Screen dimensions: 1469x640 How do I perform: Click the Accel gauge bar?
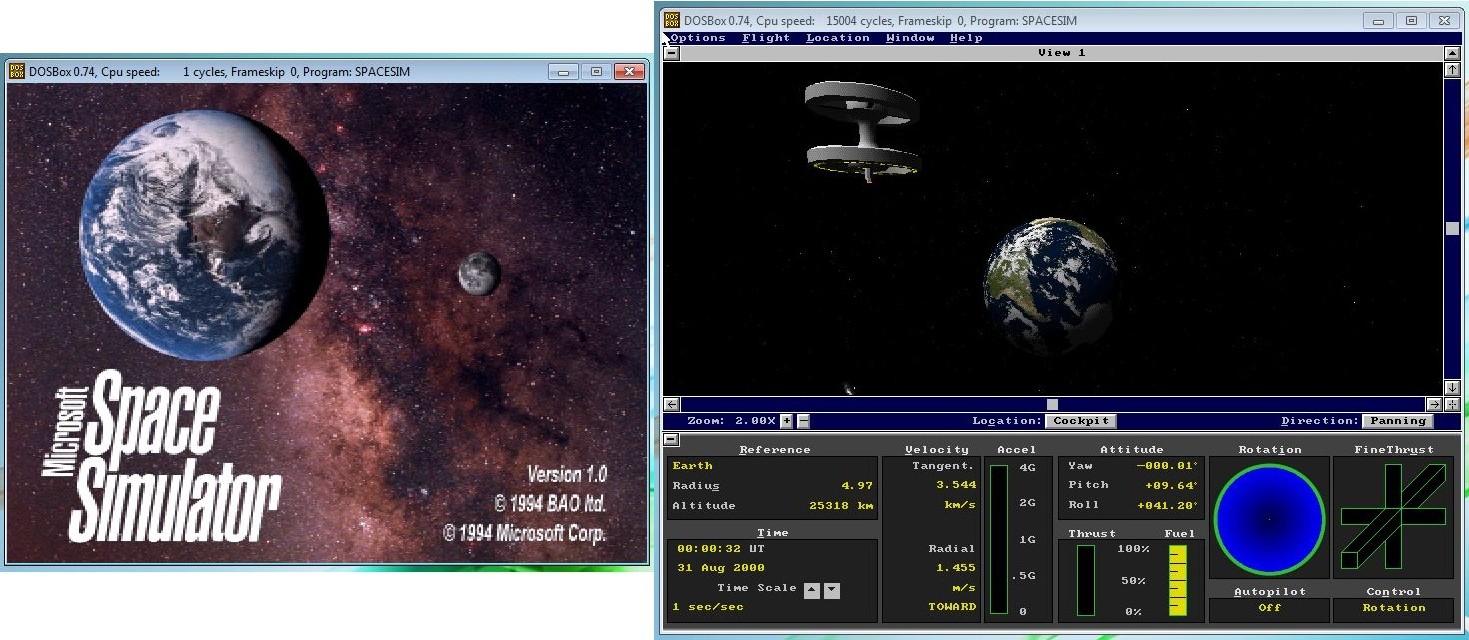click(998, 539)
